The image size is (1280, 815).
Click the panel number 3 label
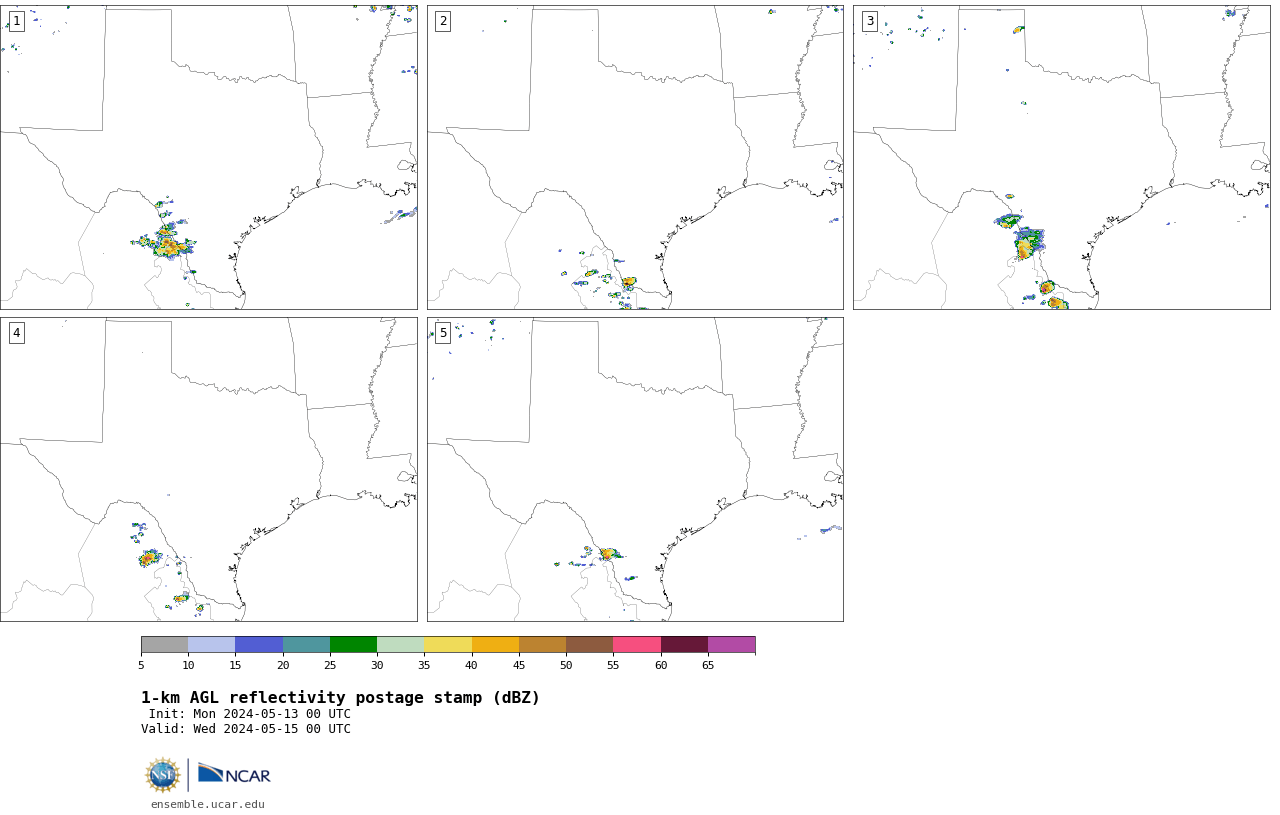click(x=869, y=21)
